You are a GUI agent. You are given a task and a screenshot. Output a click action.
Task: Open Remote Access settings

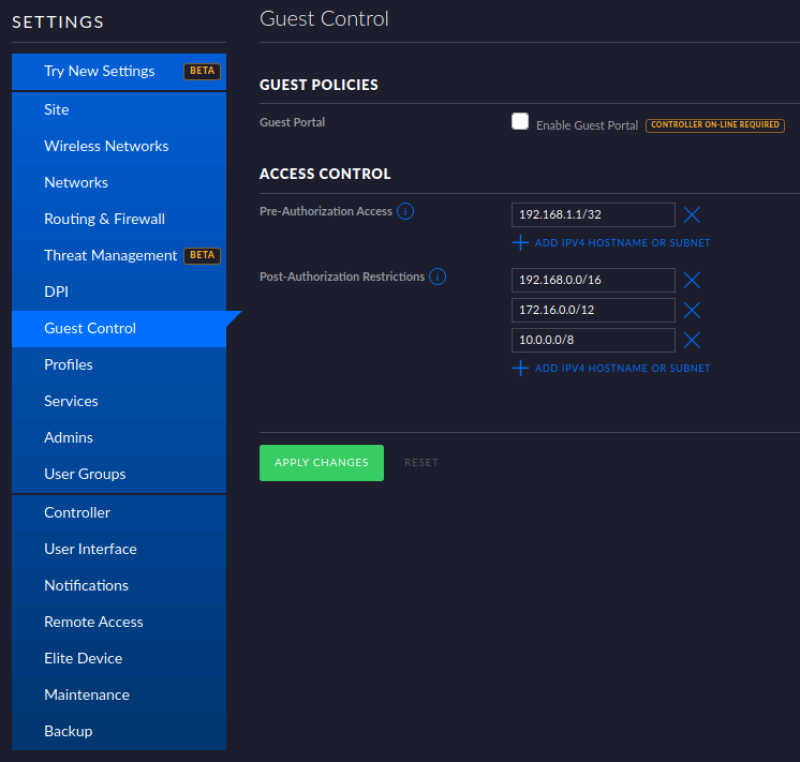(119, 622)
